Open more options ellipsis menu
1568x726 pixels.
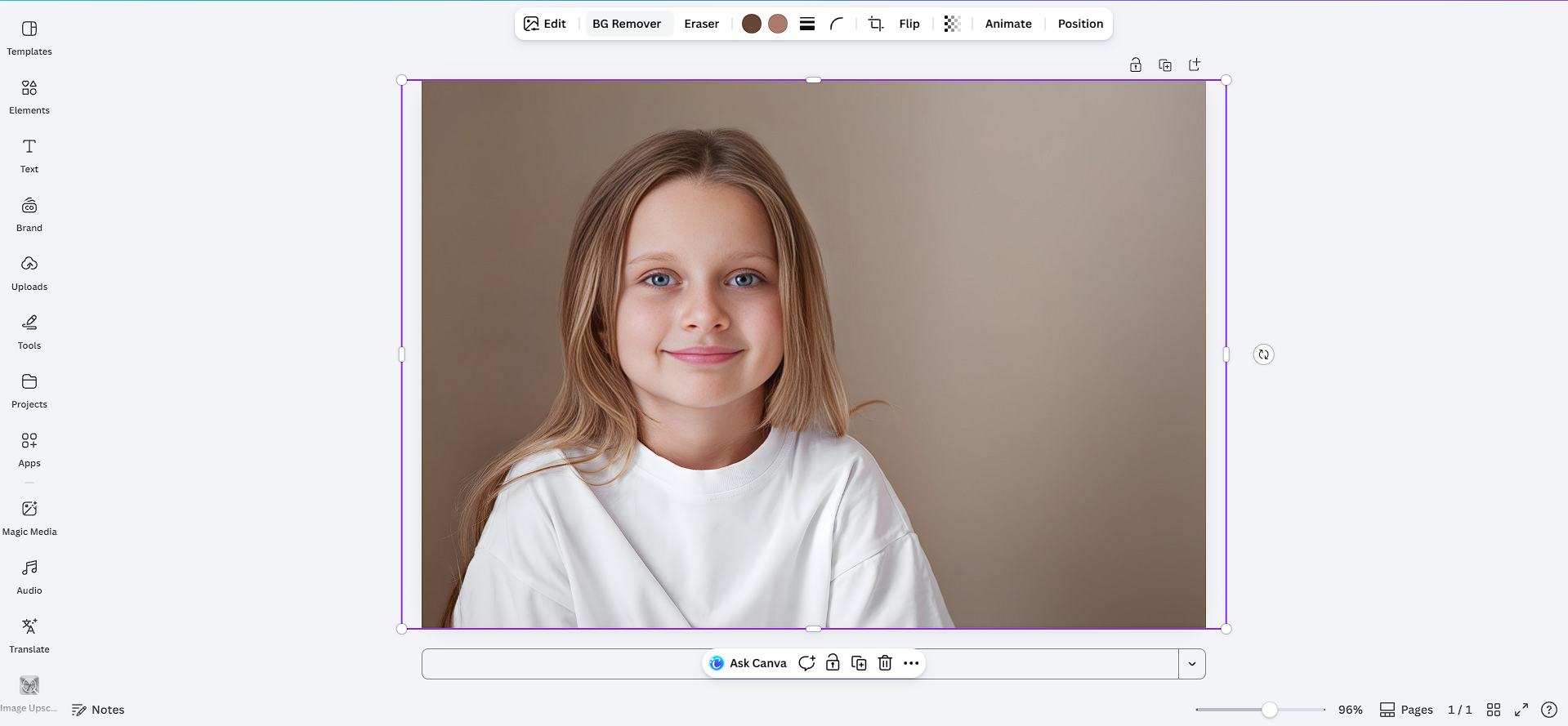pos(911,663)
